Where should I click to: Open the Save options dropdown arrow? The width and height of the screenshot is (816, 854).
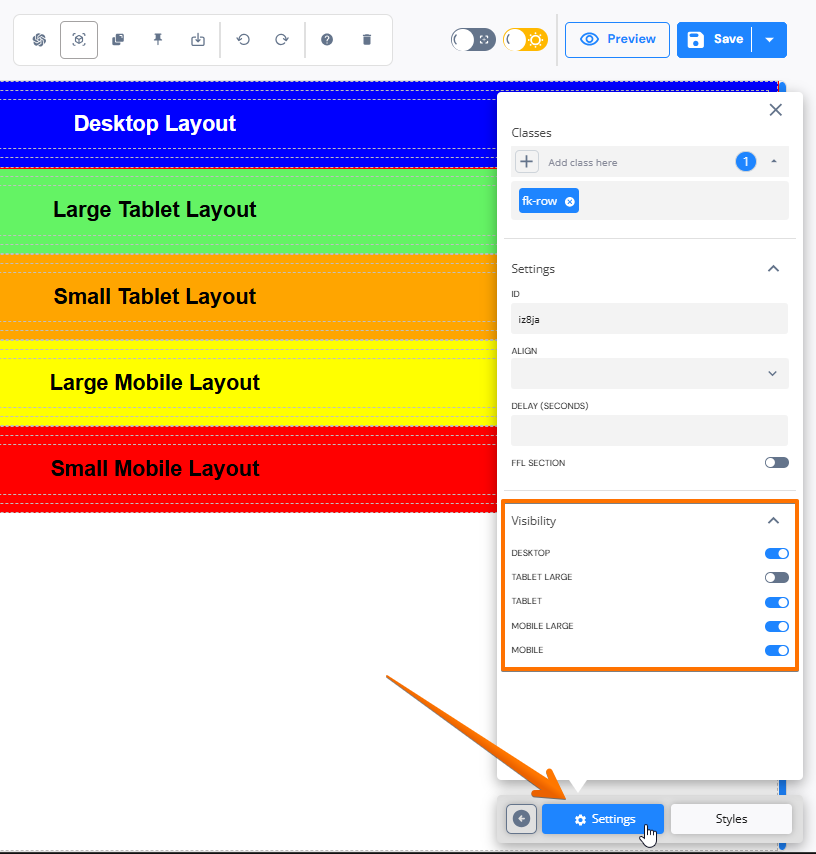769,40
